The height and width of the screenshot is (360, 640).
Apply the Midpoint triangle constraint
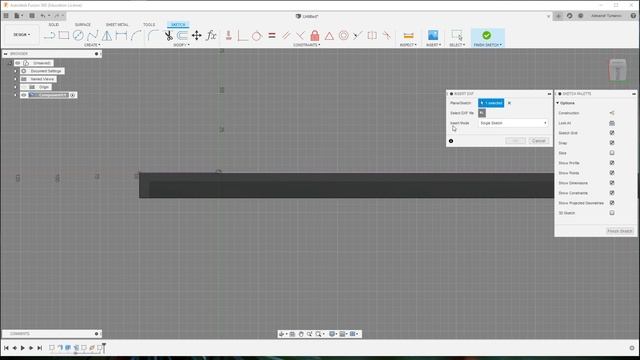[329, 36]
